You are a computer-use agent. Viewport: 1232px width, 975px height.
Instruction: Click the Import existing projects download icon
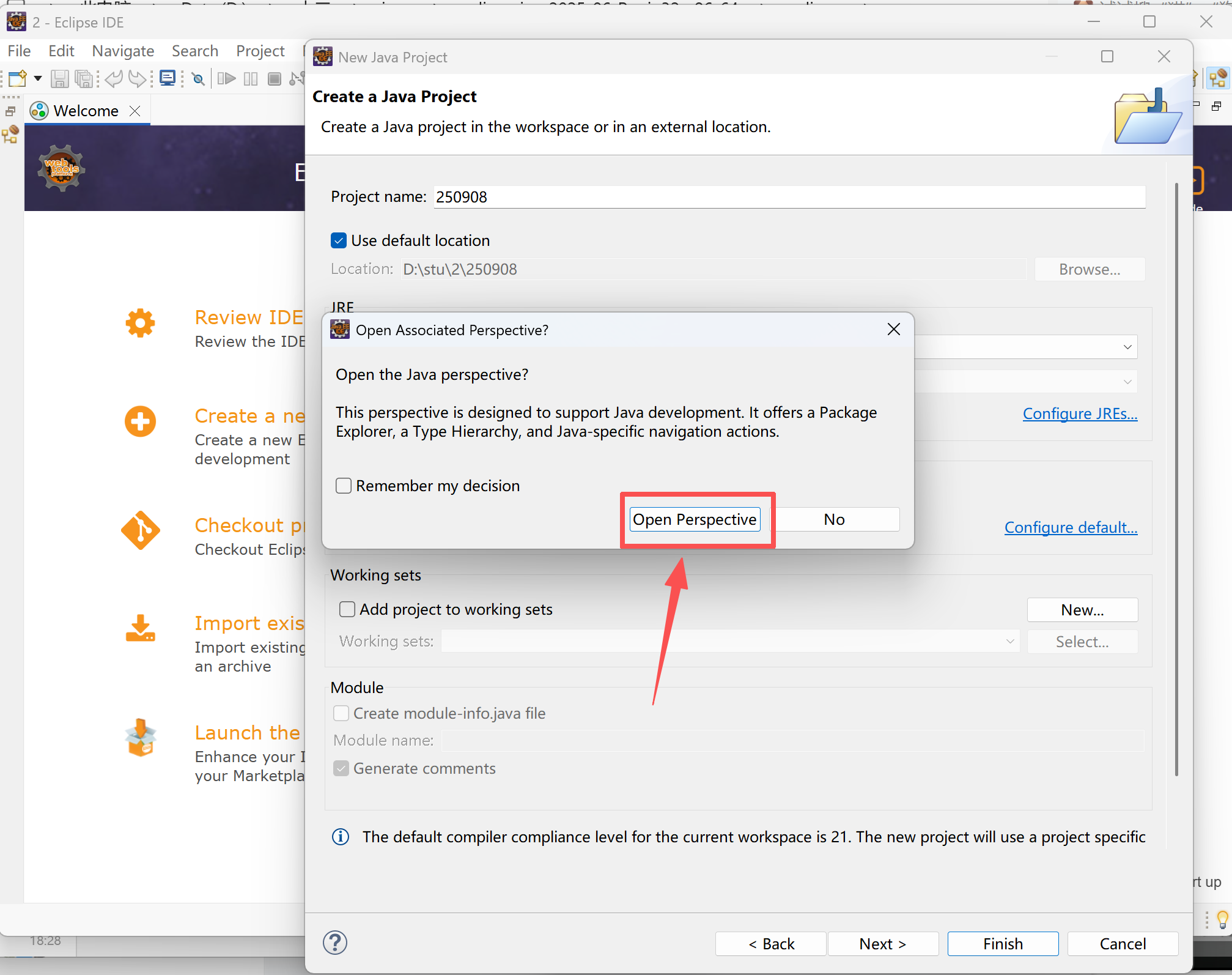(x=140, y=629)
